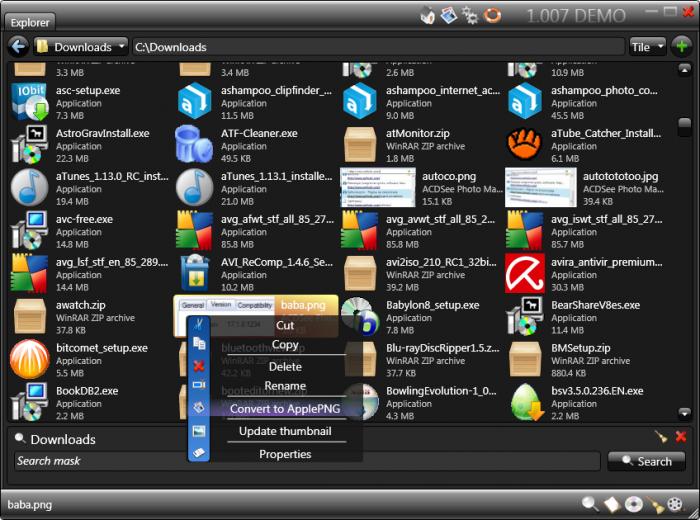The height and width of the screenshot is (520, 700).
Task: Select aTunes_1.13.0_RC_inst file name
Action: (x=112, y=176)
